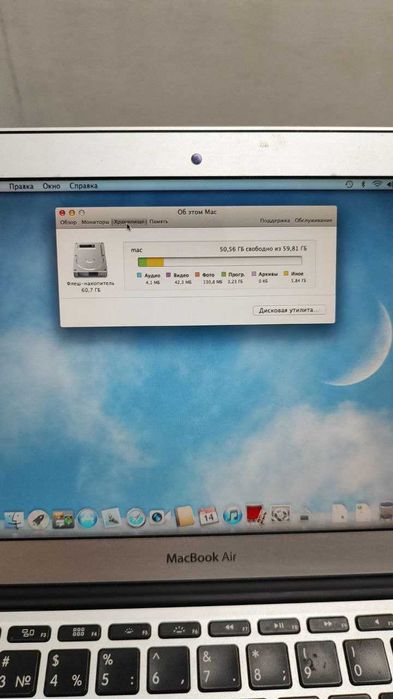Click the empty free-space portion of storage bar

(233, 261)
